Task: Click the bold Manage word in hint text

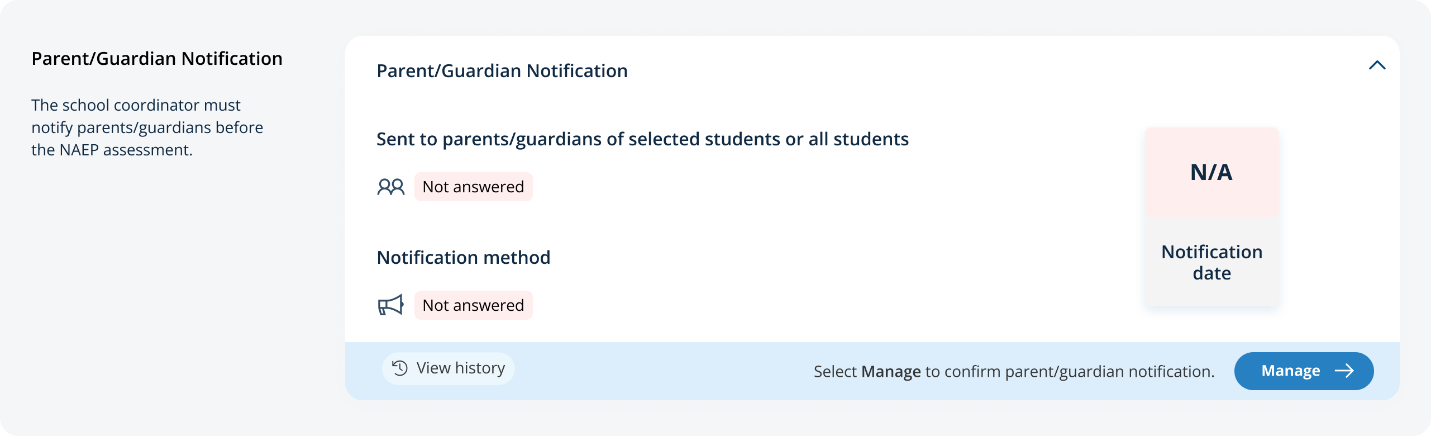Action: tap(890, 372)
